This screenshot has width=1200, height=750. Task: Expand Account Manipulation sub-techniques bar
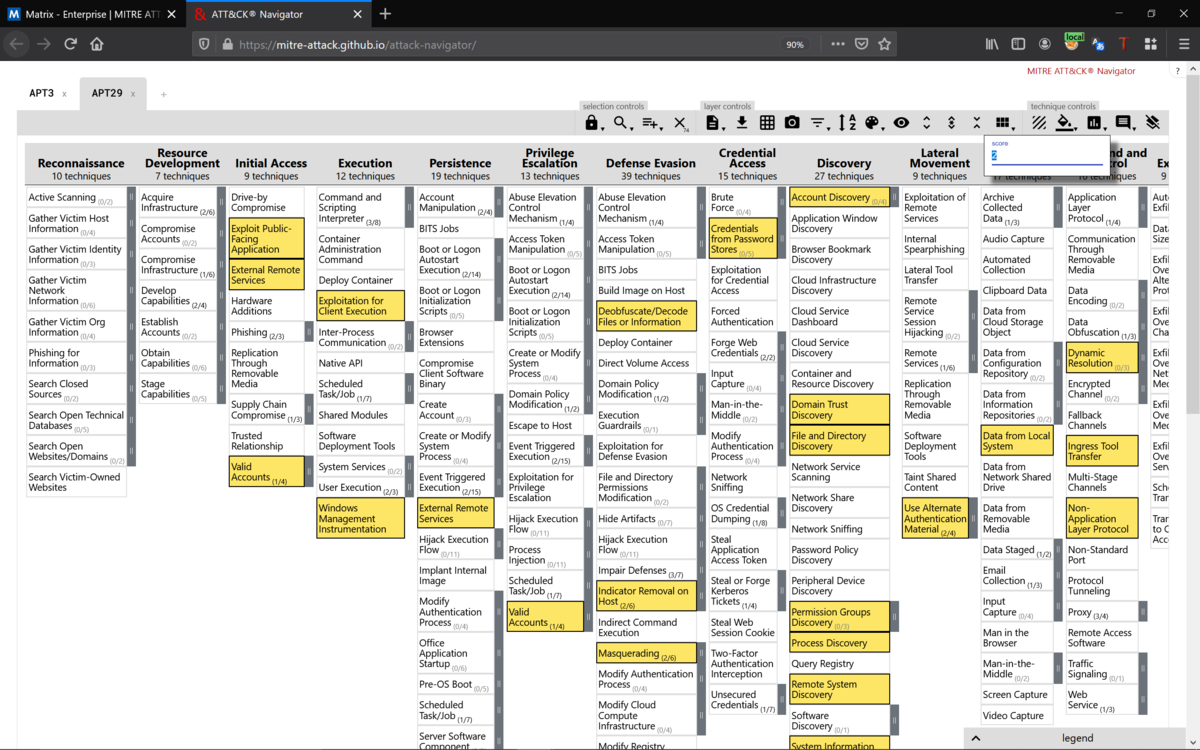497,203
